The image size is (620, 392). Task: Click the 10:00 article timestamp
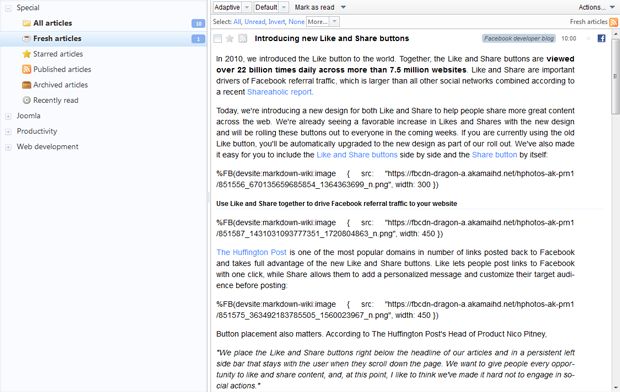(x=569, y=38)
